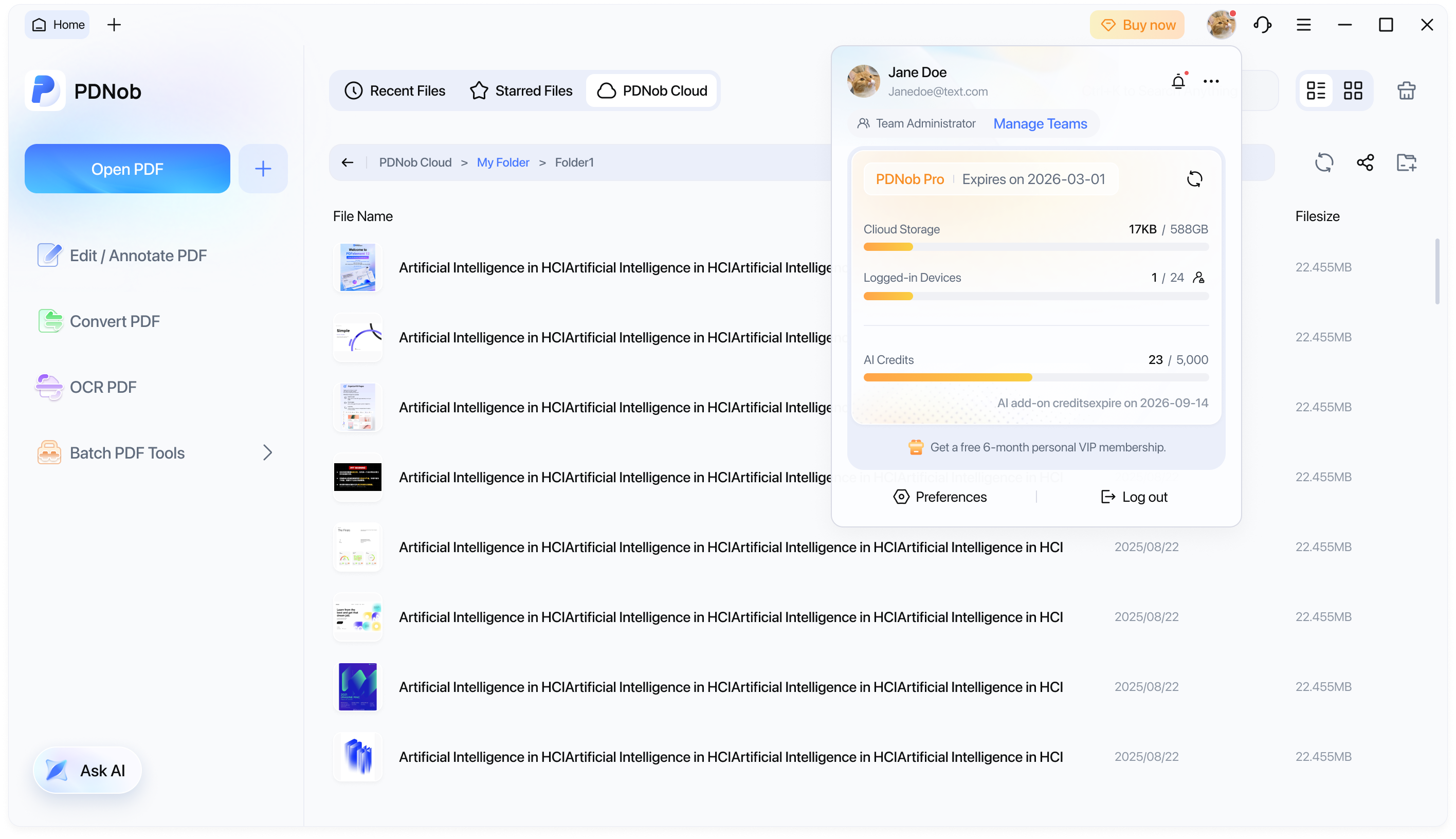Click the Janedoe@text.com email address
Image resolution: width=1456 pixels, height=839 pixels.
[937, 92]
